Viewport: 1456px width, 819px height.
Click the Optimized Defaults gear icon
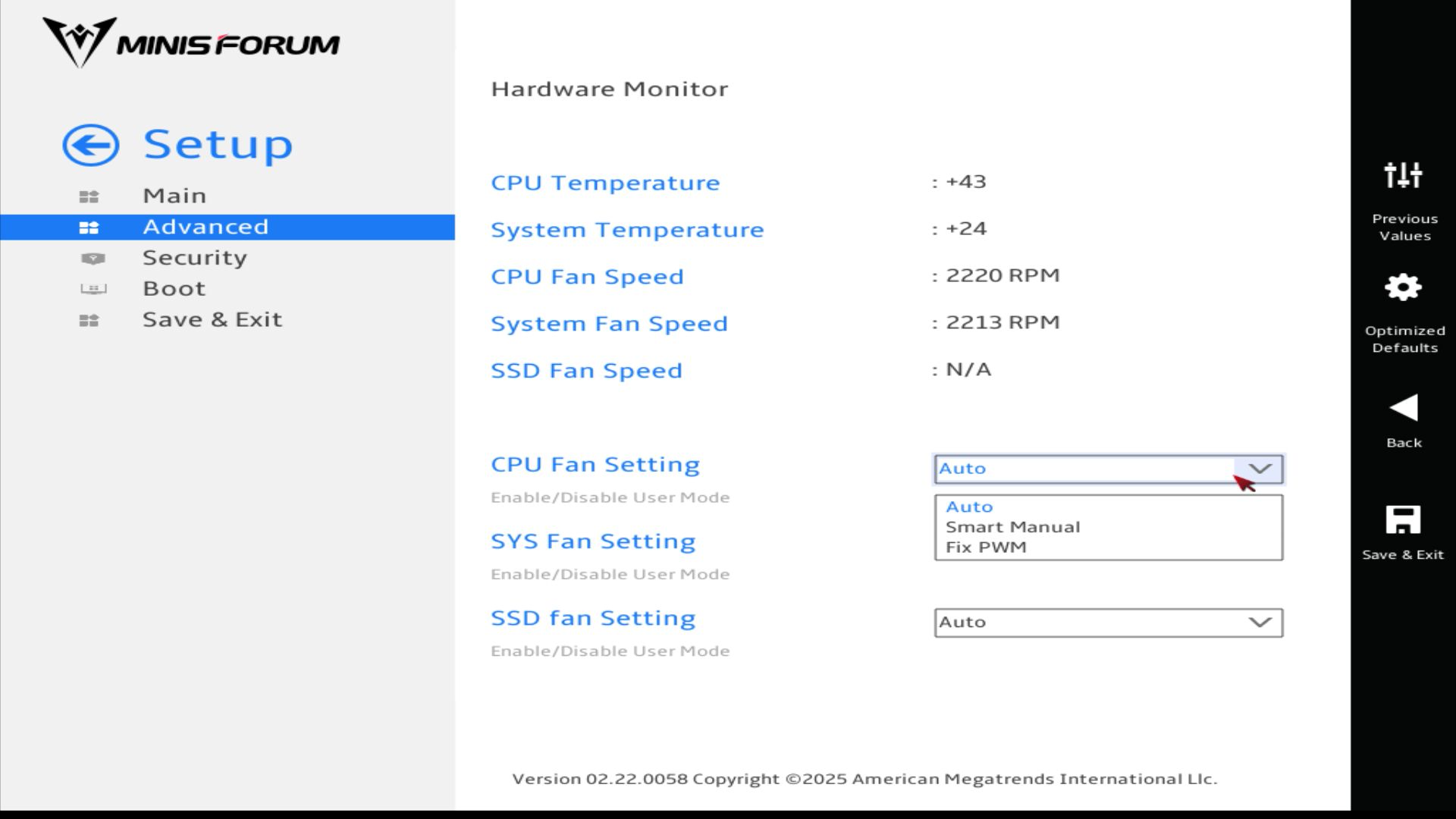coord(1403,287)
